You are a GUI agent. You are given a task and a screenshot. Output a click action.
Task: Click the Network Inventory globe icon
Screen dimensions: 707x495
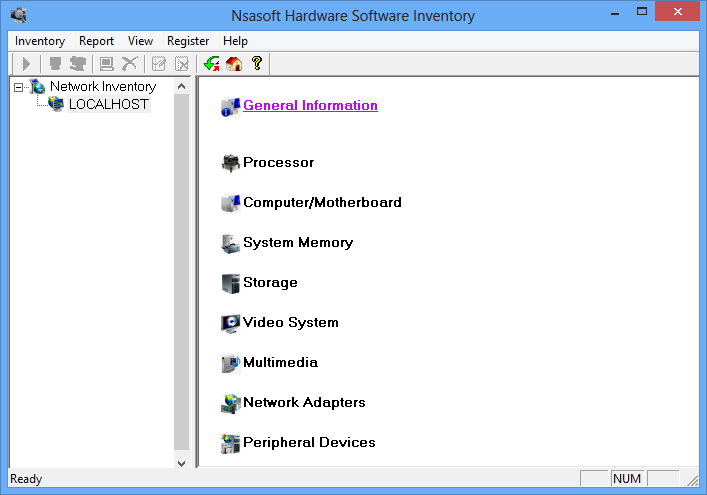37,87
